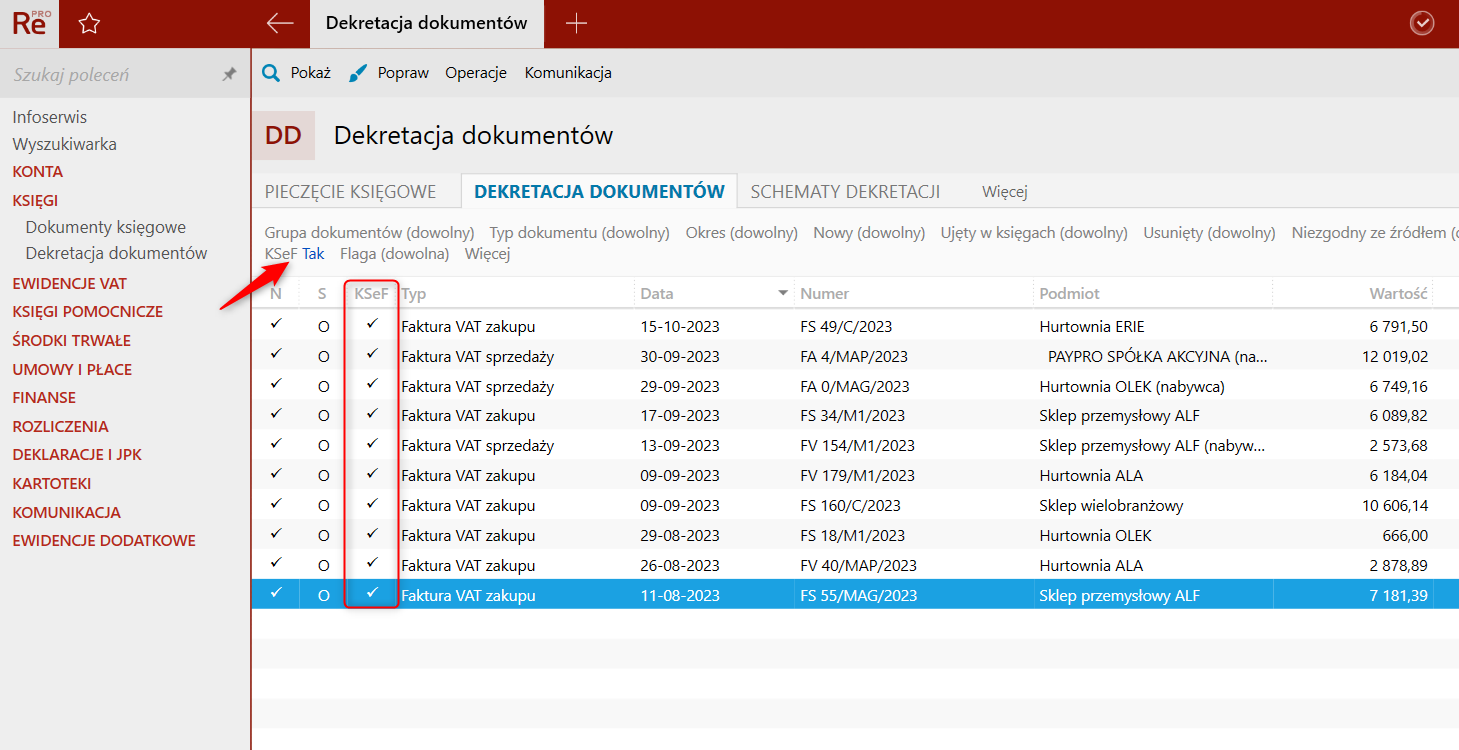This screenshot has height=750, width=1459.
Task: Switch to SCHEMATY DEKRETACJI tab
Action: tap(845, 192)
